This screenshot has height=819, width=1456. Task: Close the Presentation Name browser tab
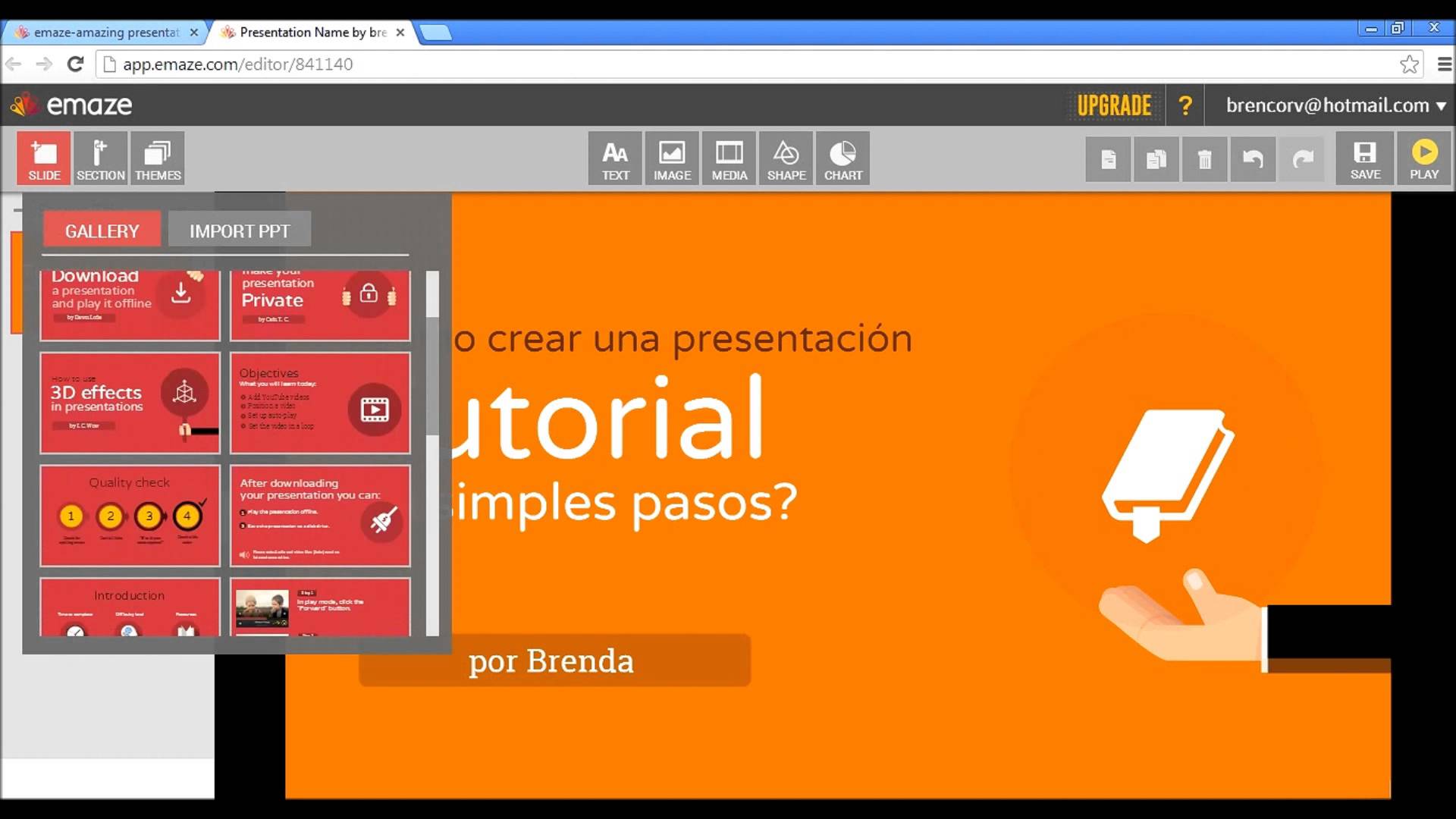(x=400, y=33)
